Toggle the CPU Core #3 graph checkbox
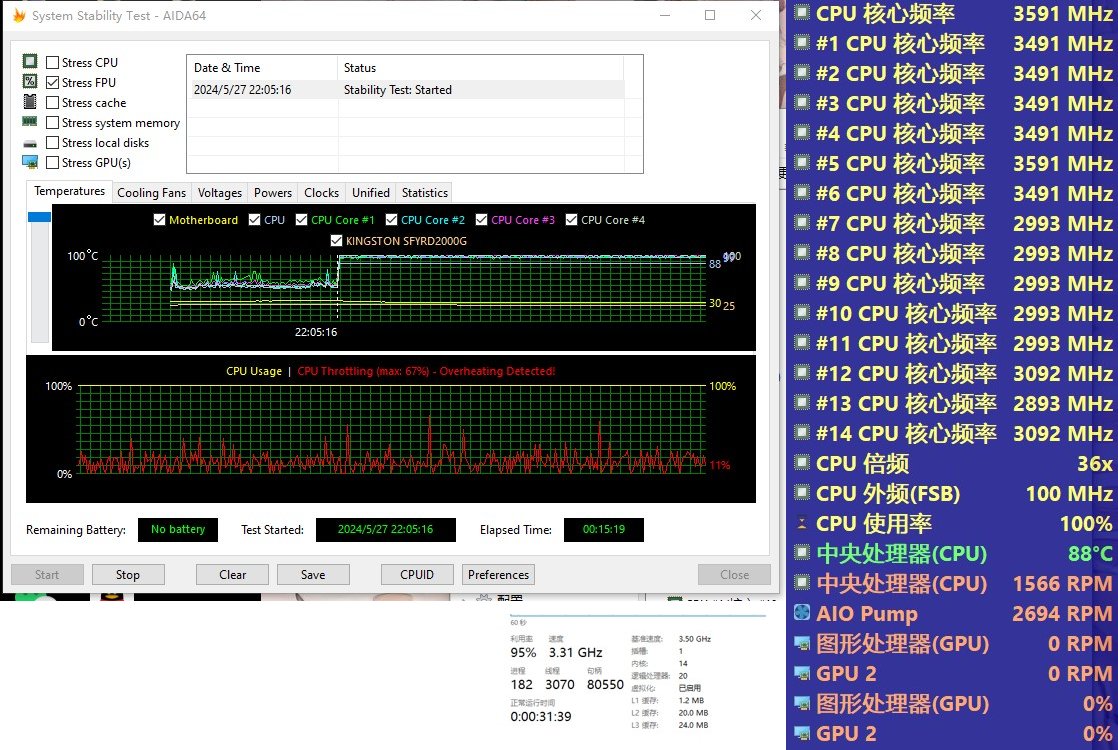Image resolution: width=1118 pixels, height=750 pixels. (x=481, y=220)
